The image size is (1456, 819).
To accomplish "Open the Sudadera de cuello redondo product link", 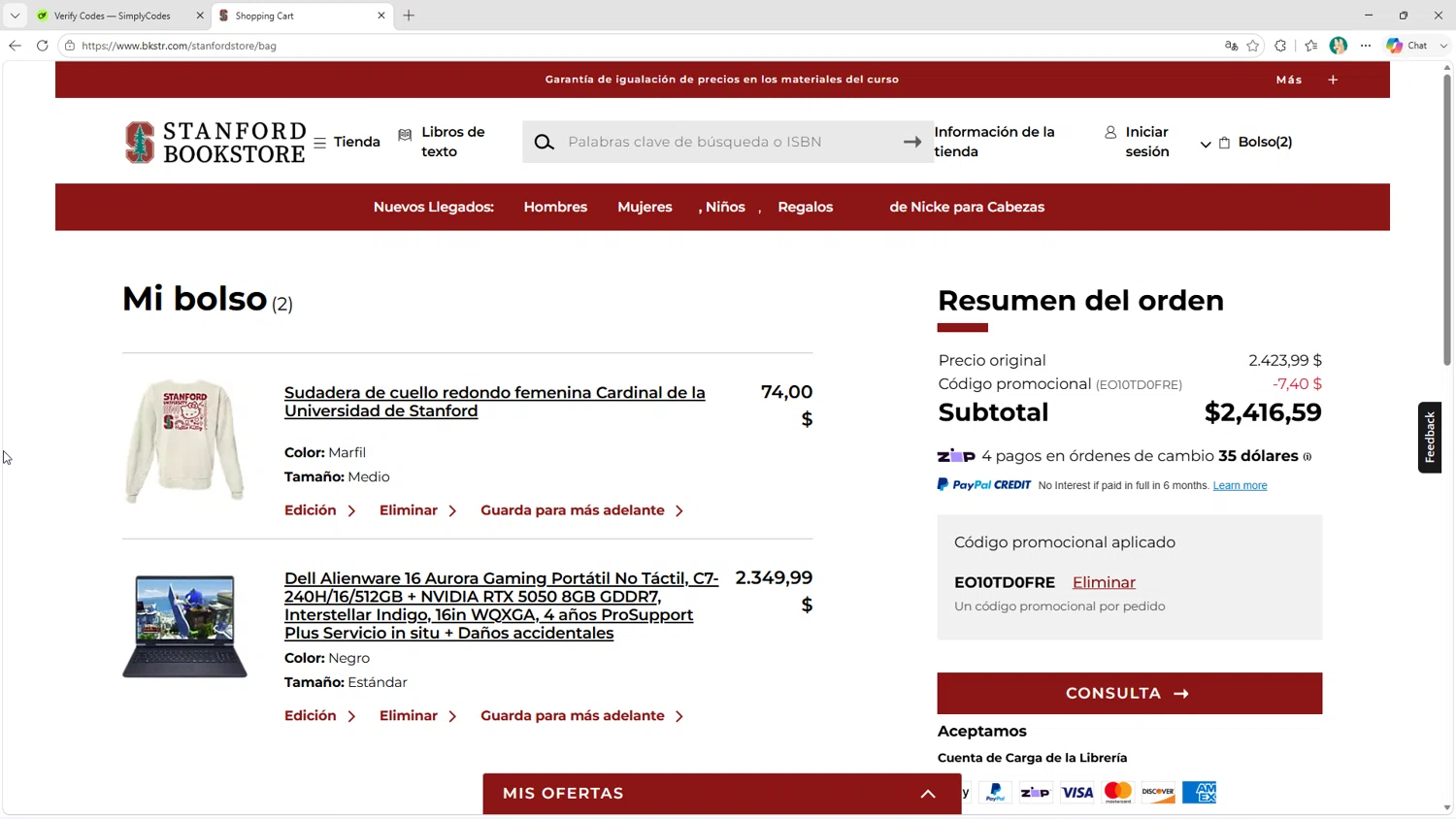I will [495, 402].
